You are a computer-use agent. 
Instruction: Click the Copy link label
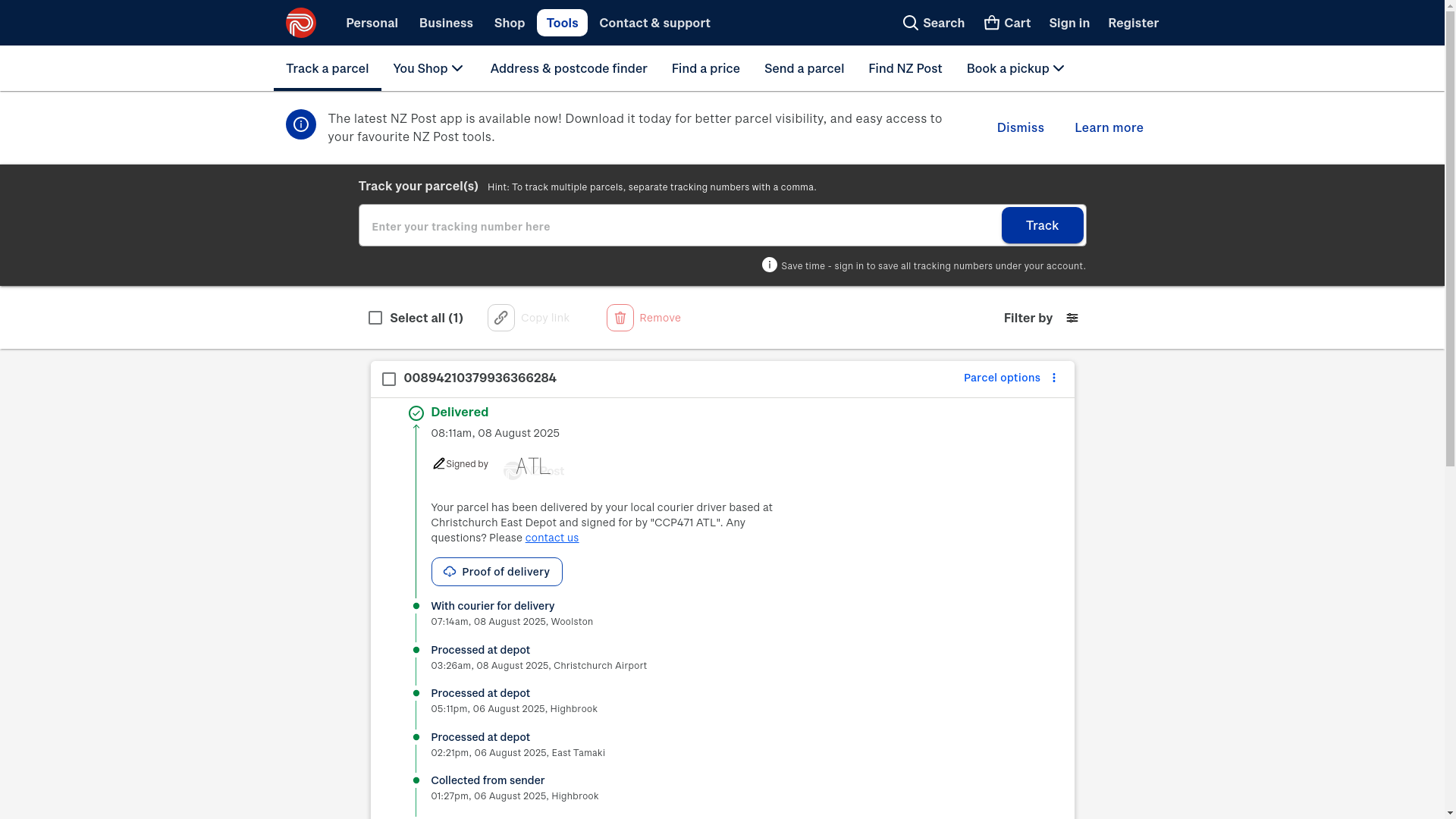point(544,318)
